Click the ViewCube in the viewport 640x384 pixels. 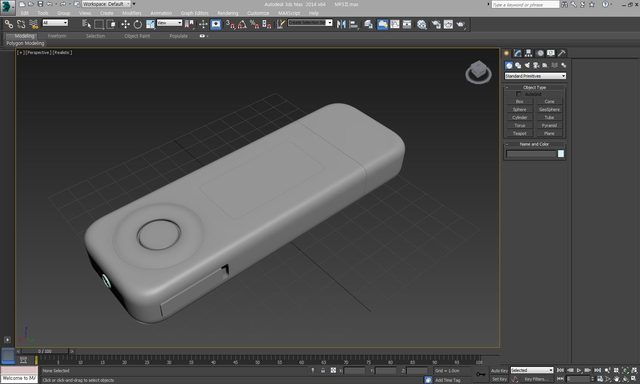[x=478, y=72]
